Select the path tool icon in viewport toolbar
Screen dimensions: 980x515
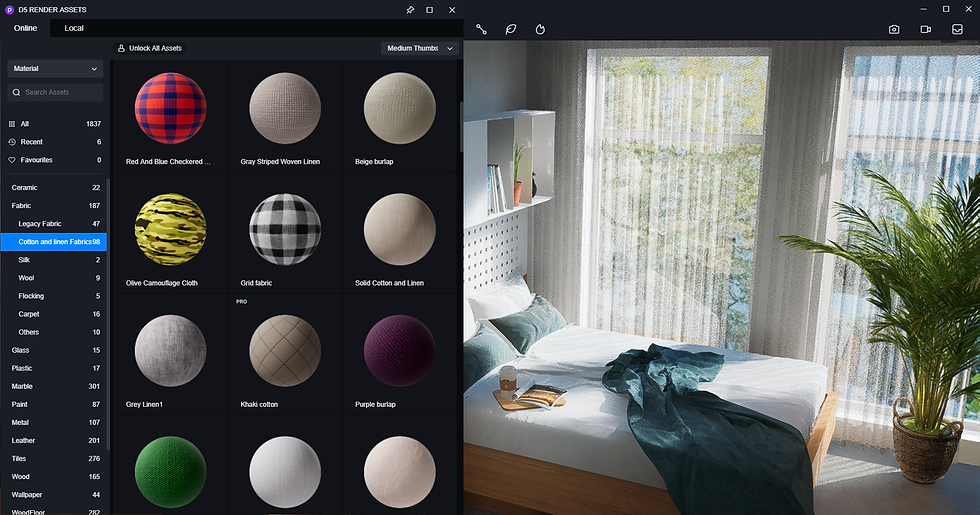click(x=481, y=29)
